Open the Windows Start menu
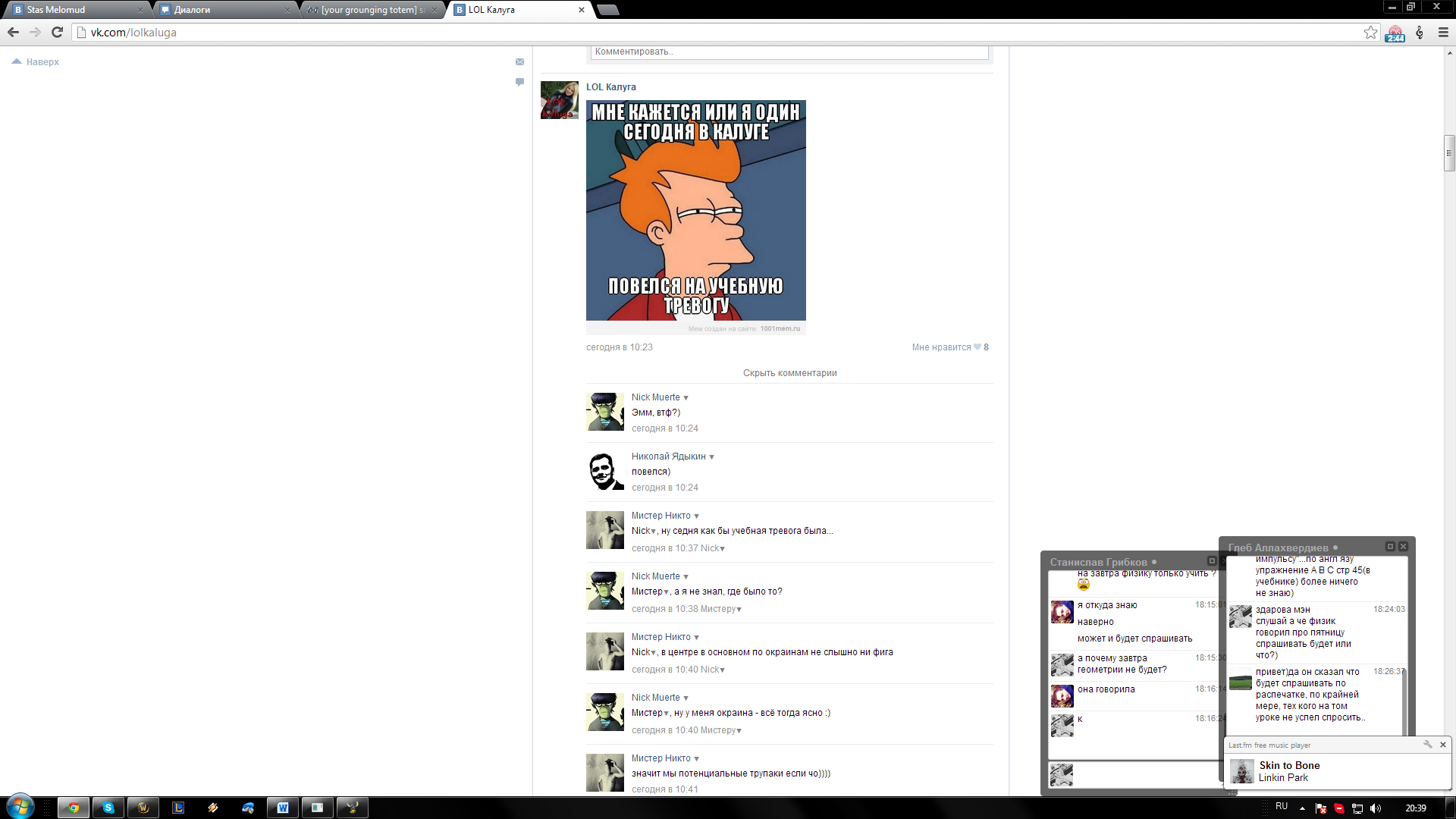Screen dimensions: 1456x819 tap(20, 807)
